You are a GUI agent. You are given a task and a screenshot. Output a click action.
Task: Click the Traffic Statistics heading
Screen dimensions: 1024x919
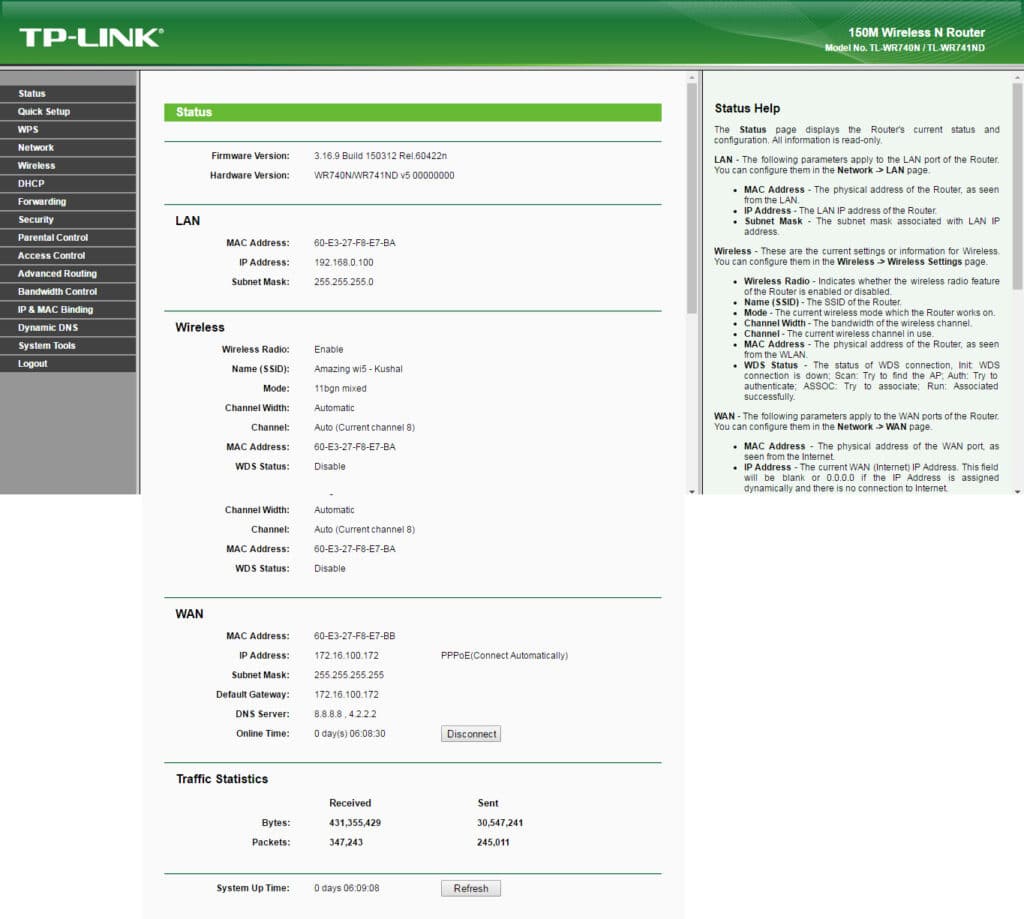click(x=222, y=779)
